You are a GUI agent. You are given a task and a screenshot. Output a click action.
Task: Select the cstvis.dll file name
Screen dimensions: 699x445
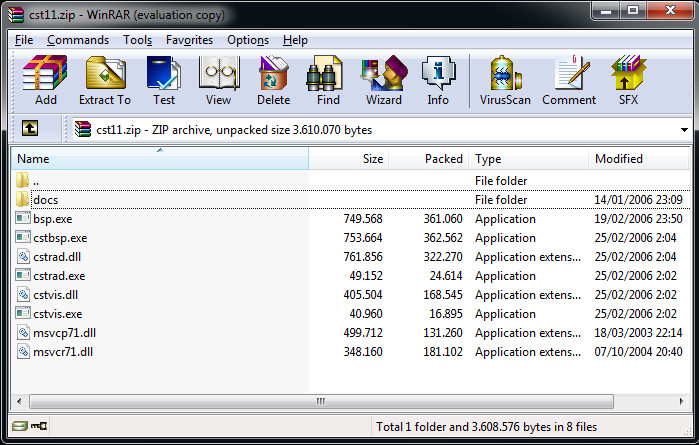point(56,295)
